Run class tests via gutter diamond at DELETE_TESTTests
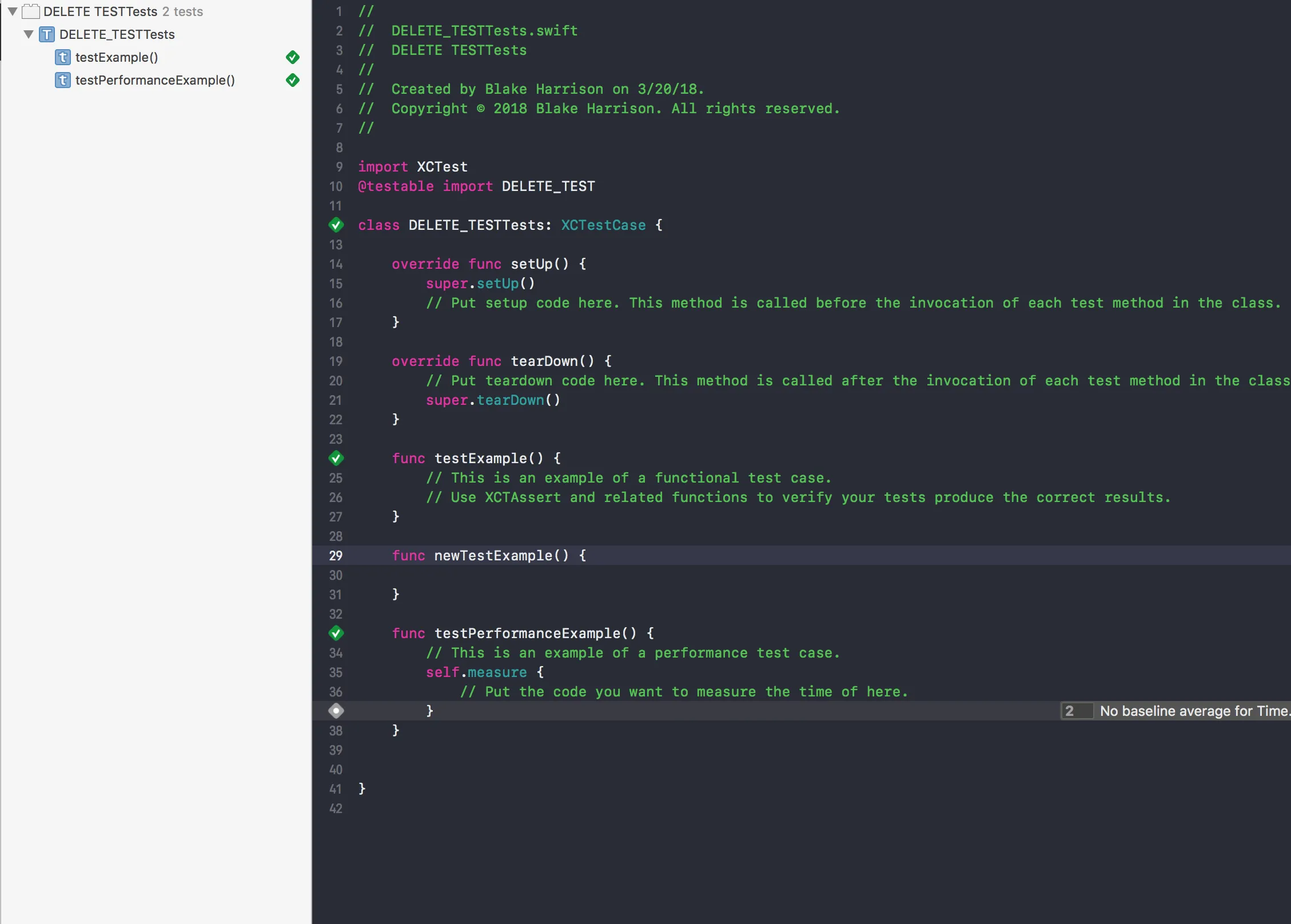 coord(336,225)
